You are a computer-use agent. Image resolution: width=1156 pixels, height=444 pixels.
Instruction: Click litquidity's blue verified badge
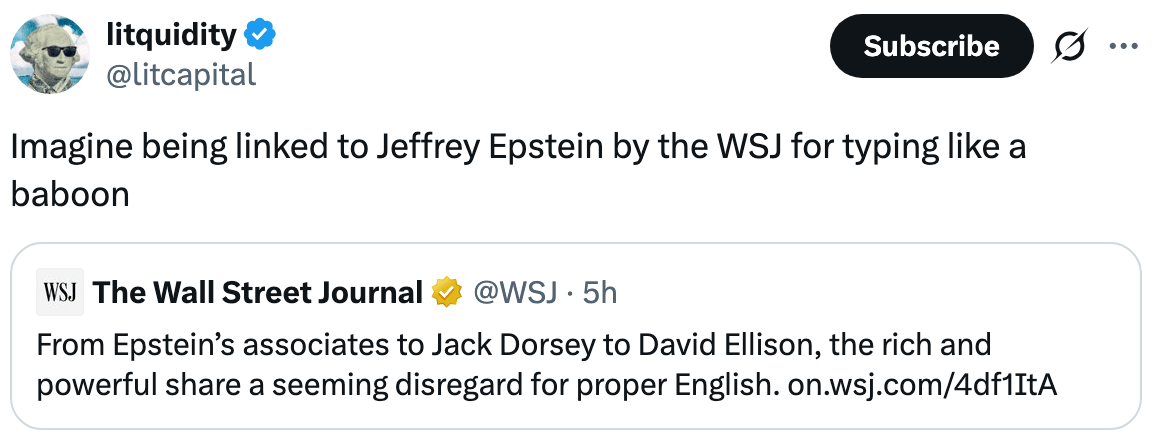(x=261, y=36)
